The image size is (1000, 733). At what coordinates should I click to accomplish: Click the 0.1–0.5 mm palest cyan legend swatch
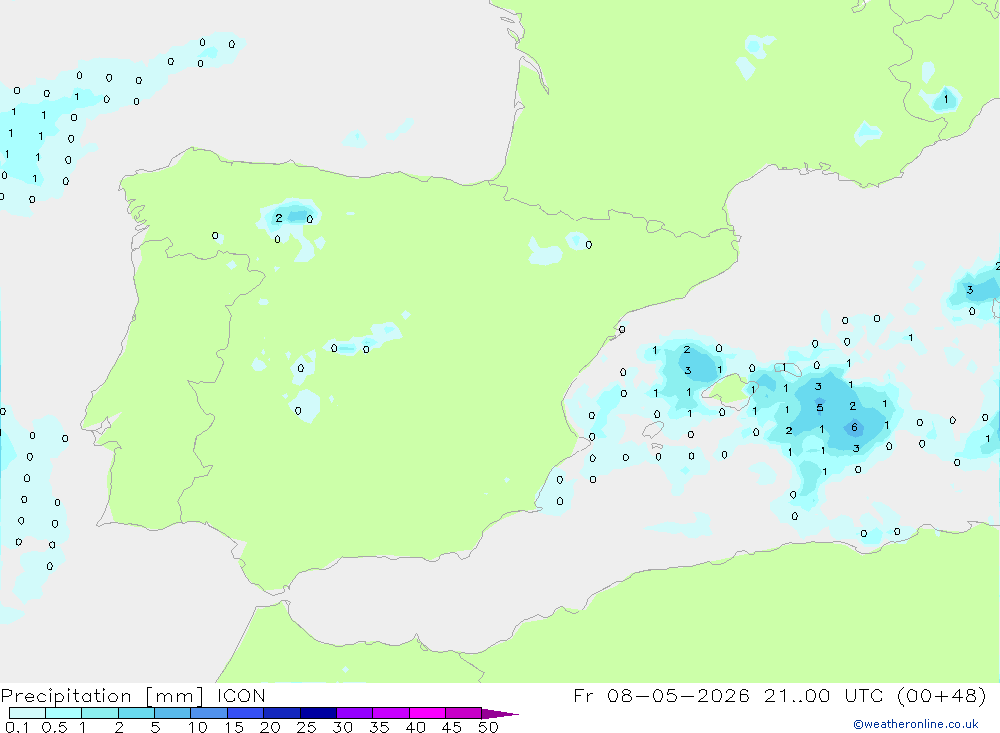27,713
